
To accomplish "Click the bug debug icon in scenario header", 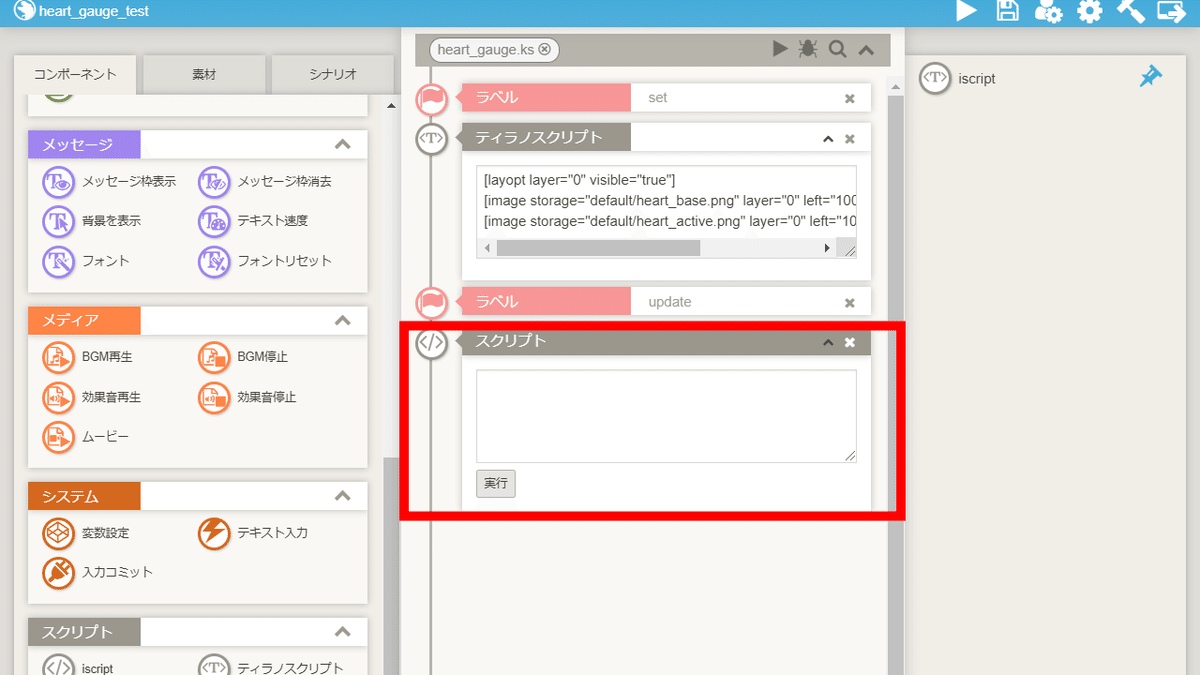I will pyautogui.click(x=808, y=49).
